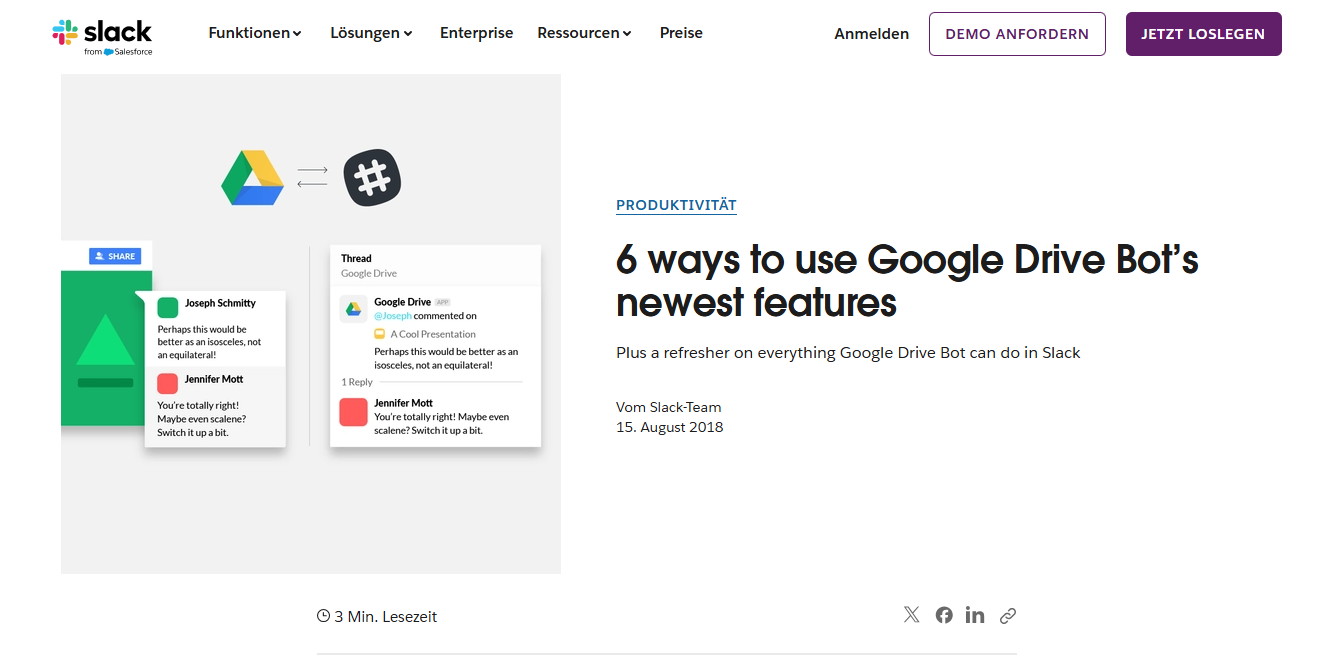Click the Google Drive logo in the illustration

coord(253,178)
